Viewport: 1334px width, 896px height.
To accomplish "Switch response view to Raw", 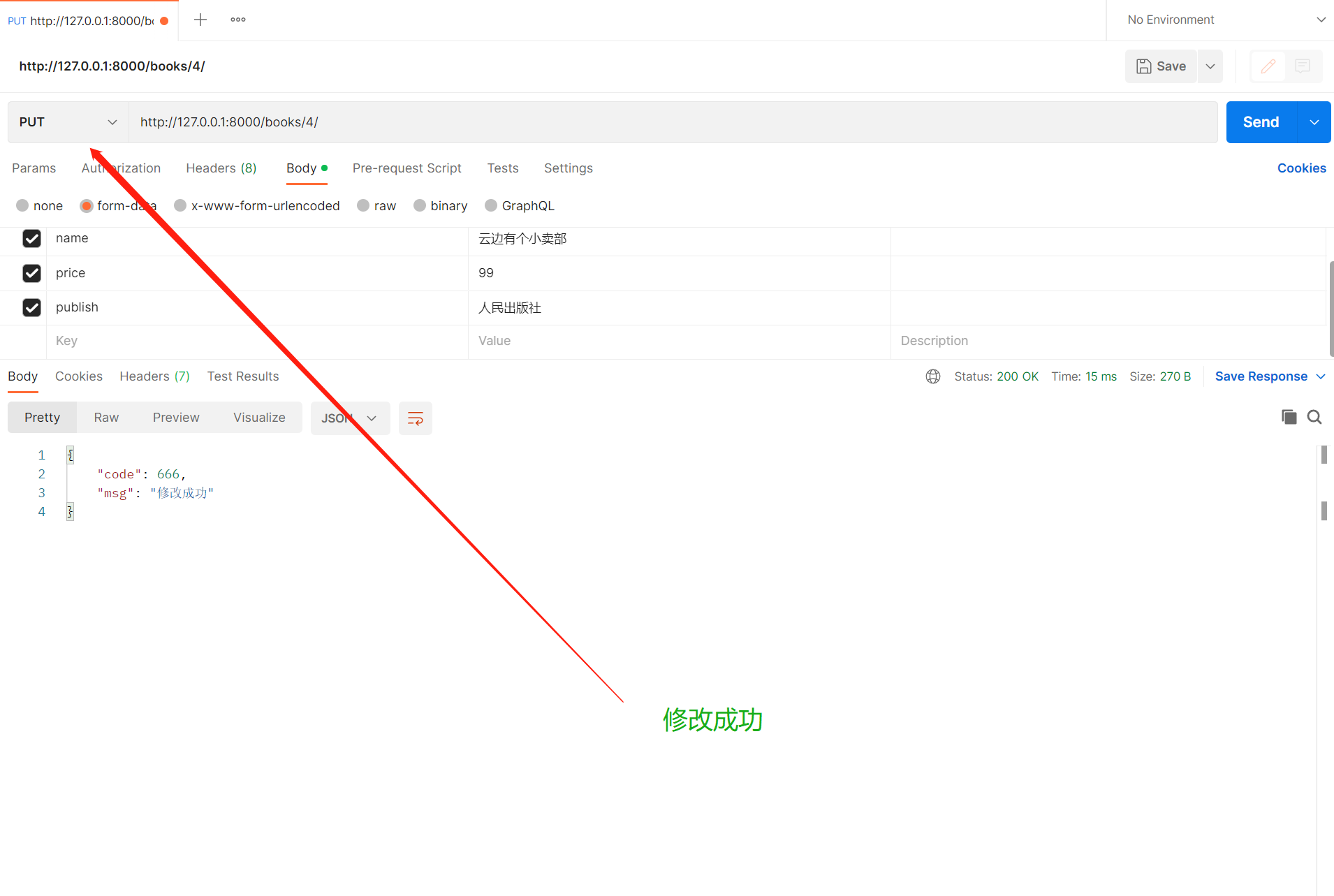I will click(x=106, y=418).
